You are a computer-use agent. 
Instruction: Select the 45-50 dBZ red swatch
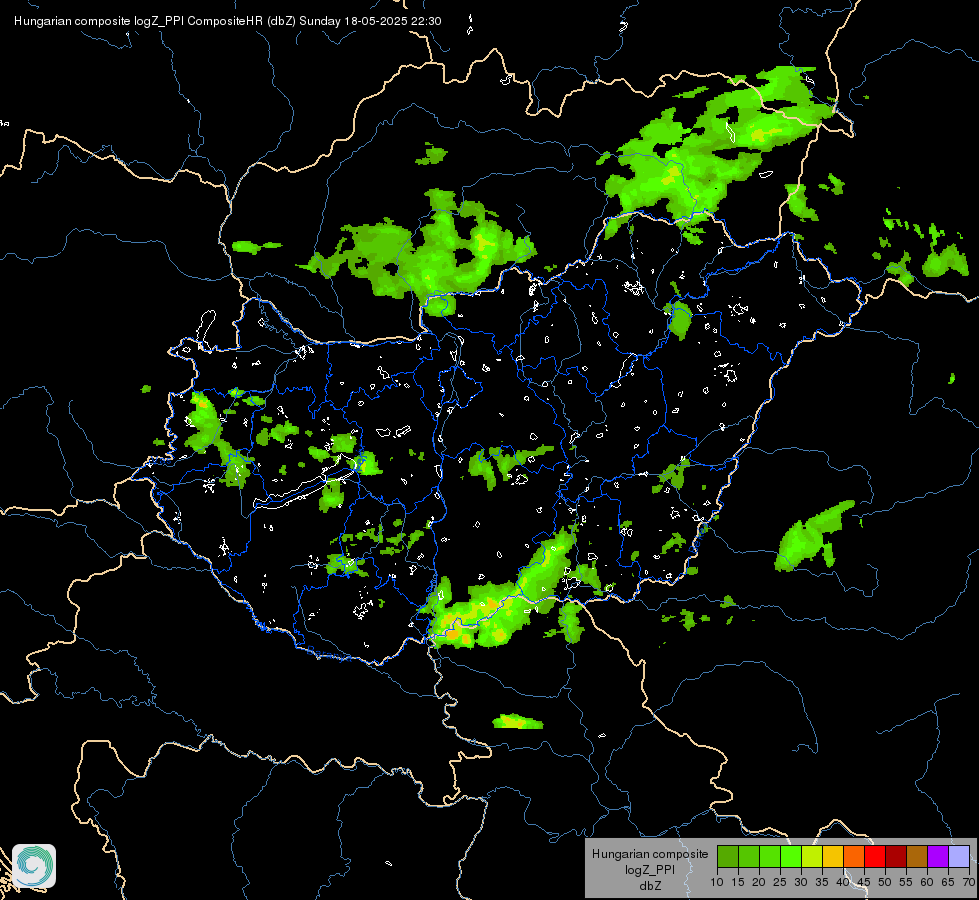875,856
